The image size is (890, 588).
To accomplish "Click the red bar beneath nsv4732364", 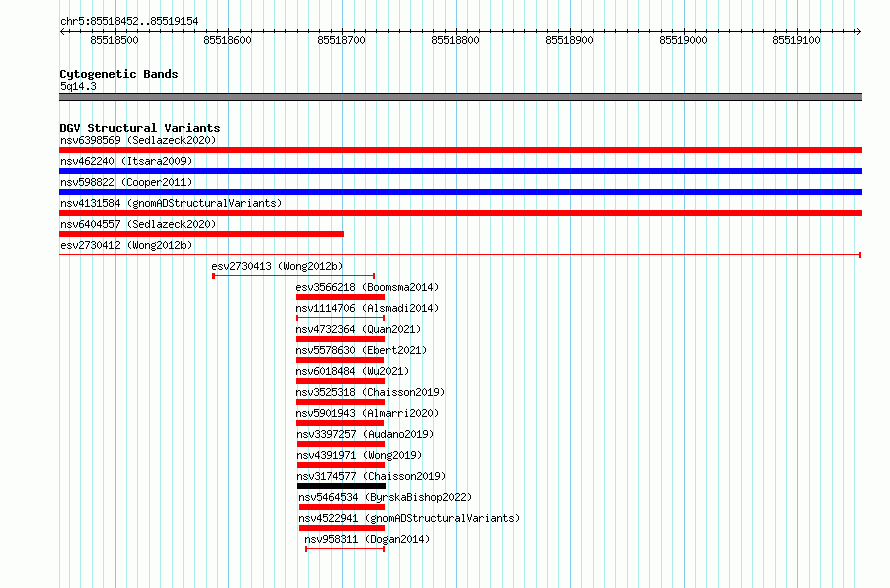I will (x=341, y=339).
